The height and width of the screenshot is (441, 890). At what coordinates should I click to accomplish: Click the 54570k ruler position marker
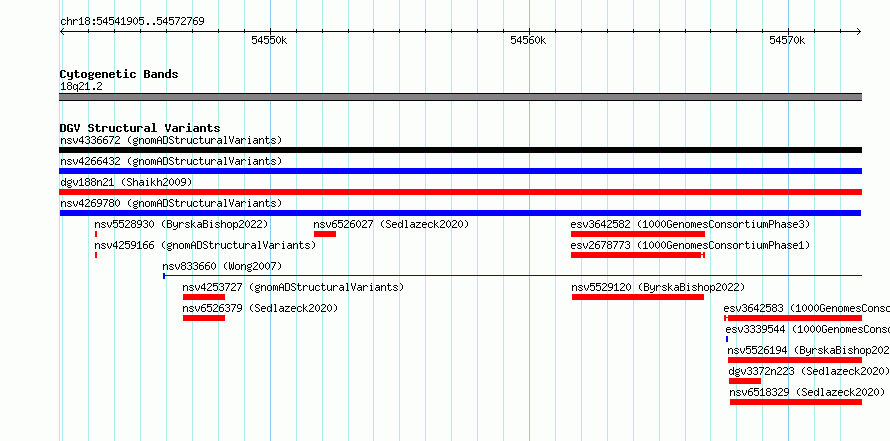787,40
